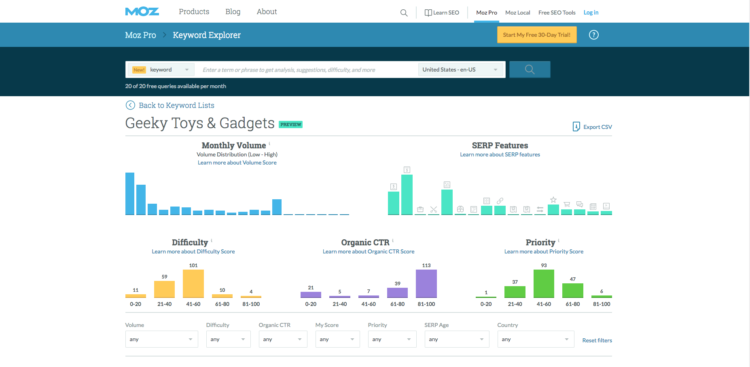The image size is (750, 367).
Task: Click the Reset filters link
Action: click(597, 340)
